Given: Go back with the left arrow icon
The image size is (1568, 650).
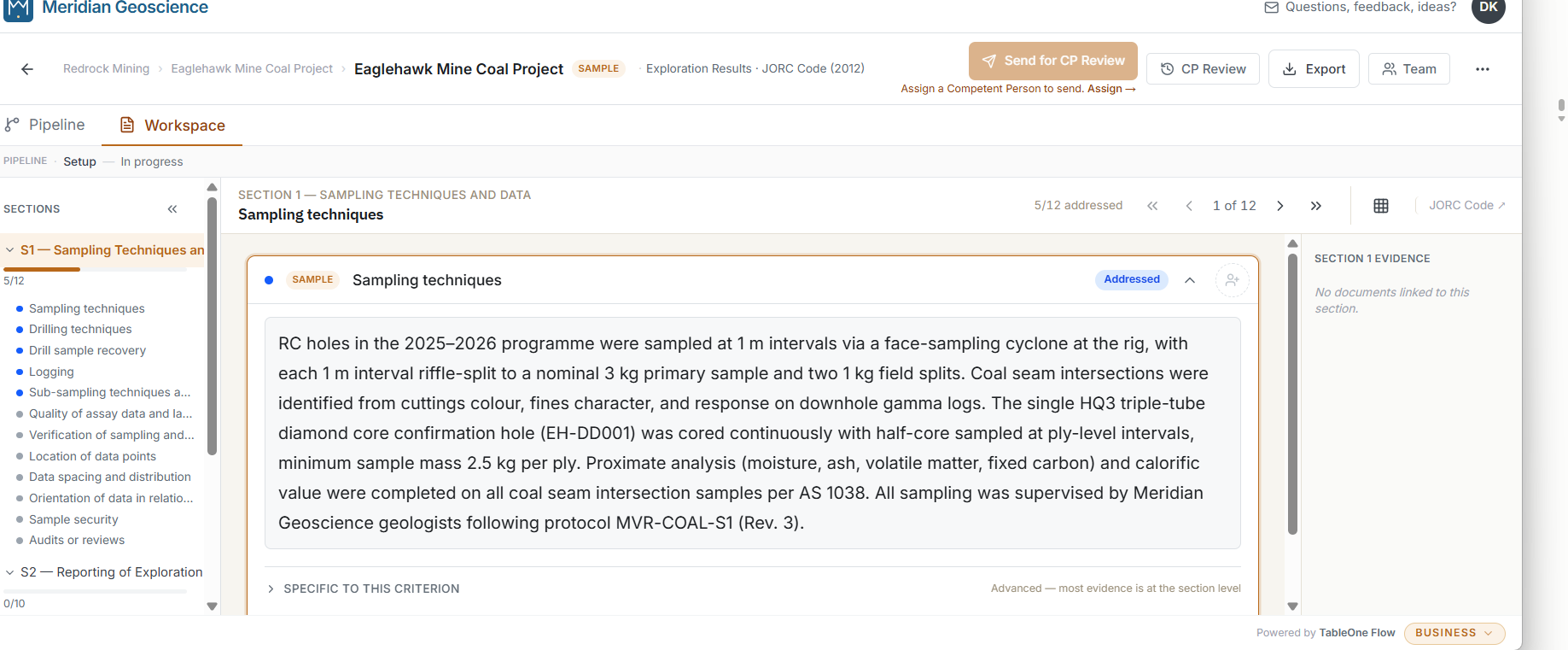Looking at the screenshot, I should [27, 69].
